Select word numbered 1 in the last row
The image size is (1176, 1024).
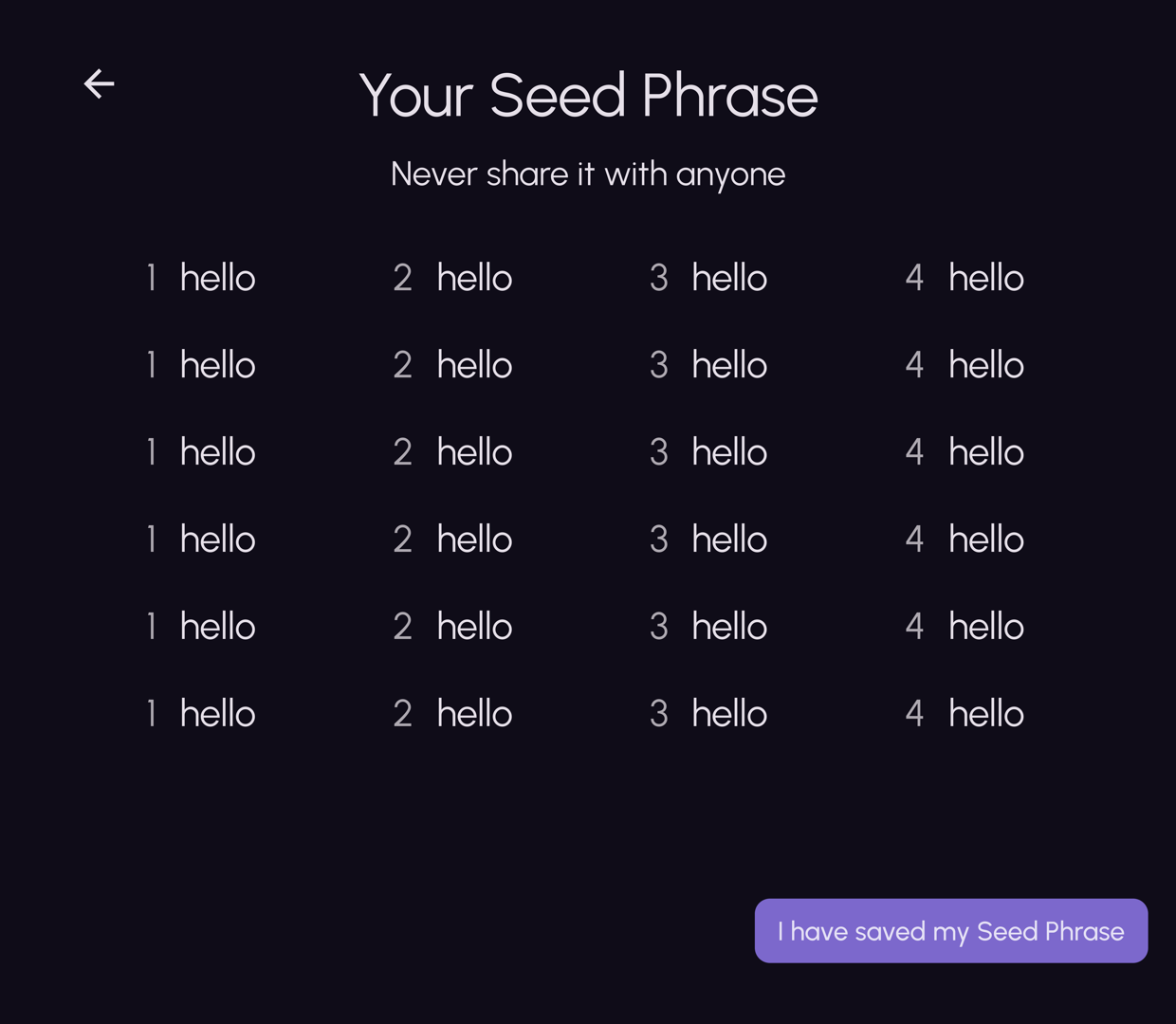click(201, 714)
